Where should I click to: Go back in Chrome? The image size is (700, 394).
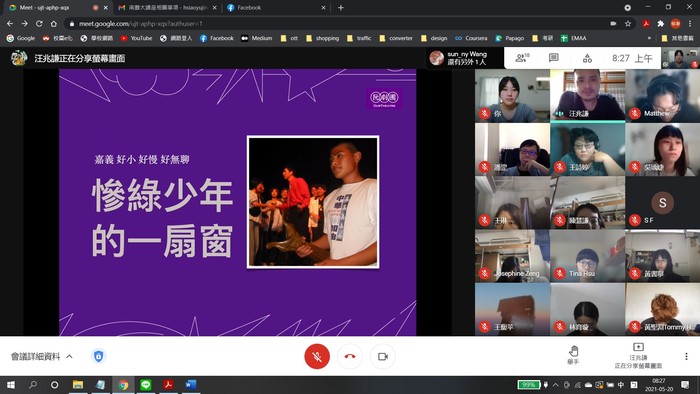tap(10, 24)
